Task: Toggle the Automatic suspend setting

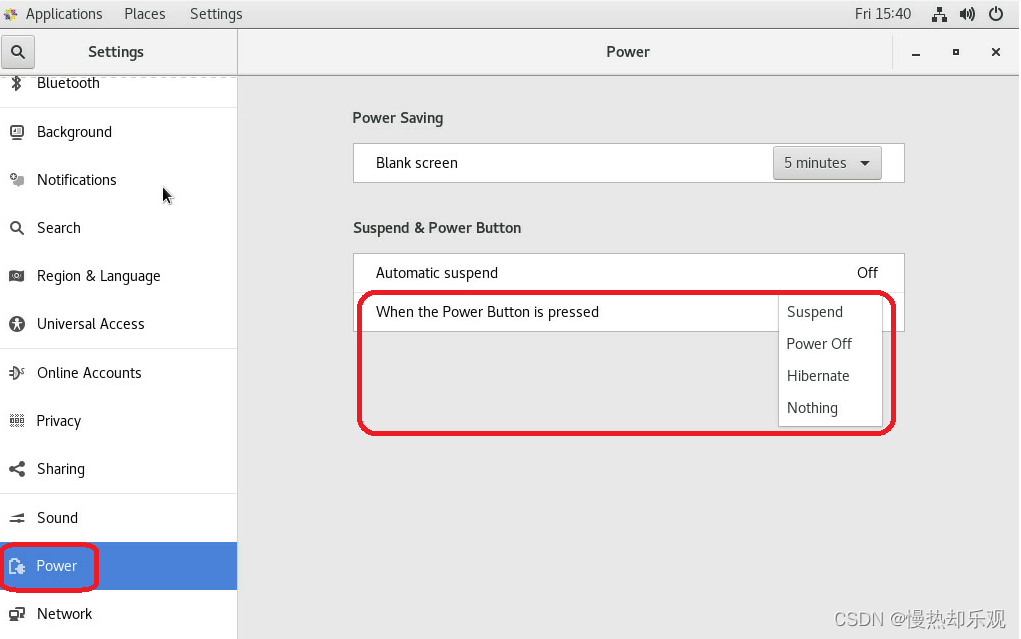Action: pyautogui.click(x=866, y=272)
